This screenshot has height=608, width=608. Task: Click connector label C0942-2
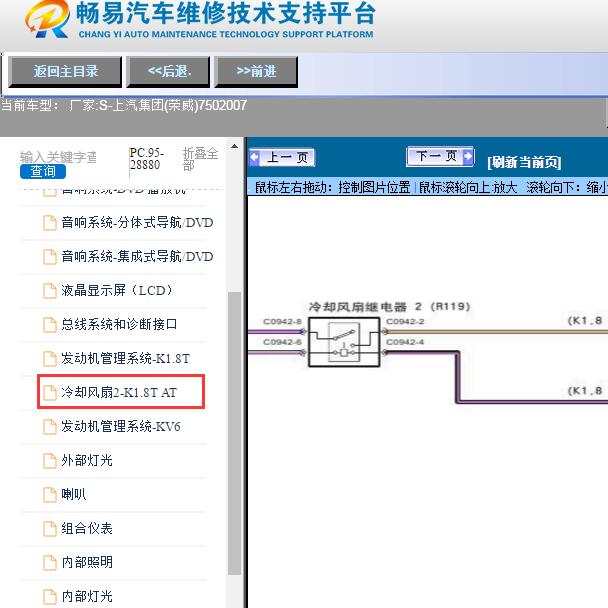(405, 321)
